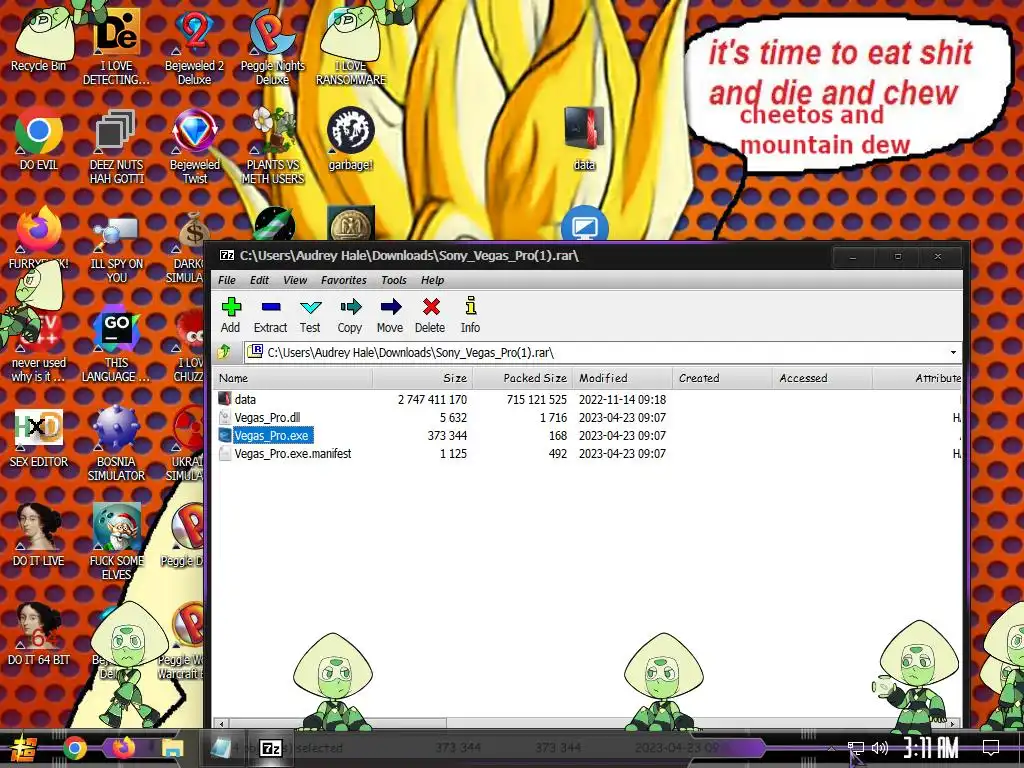The image size is (1024, 768).
Task: Open the Edit menu
Action: tap(259, 280)
